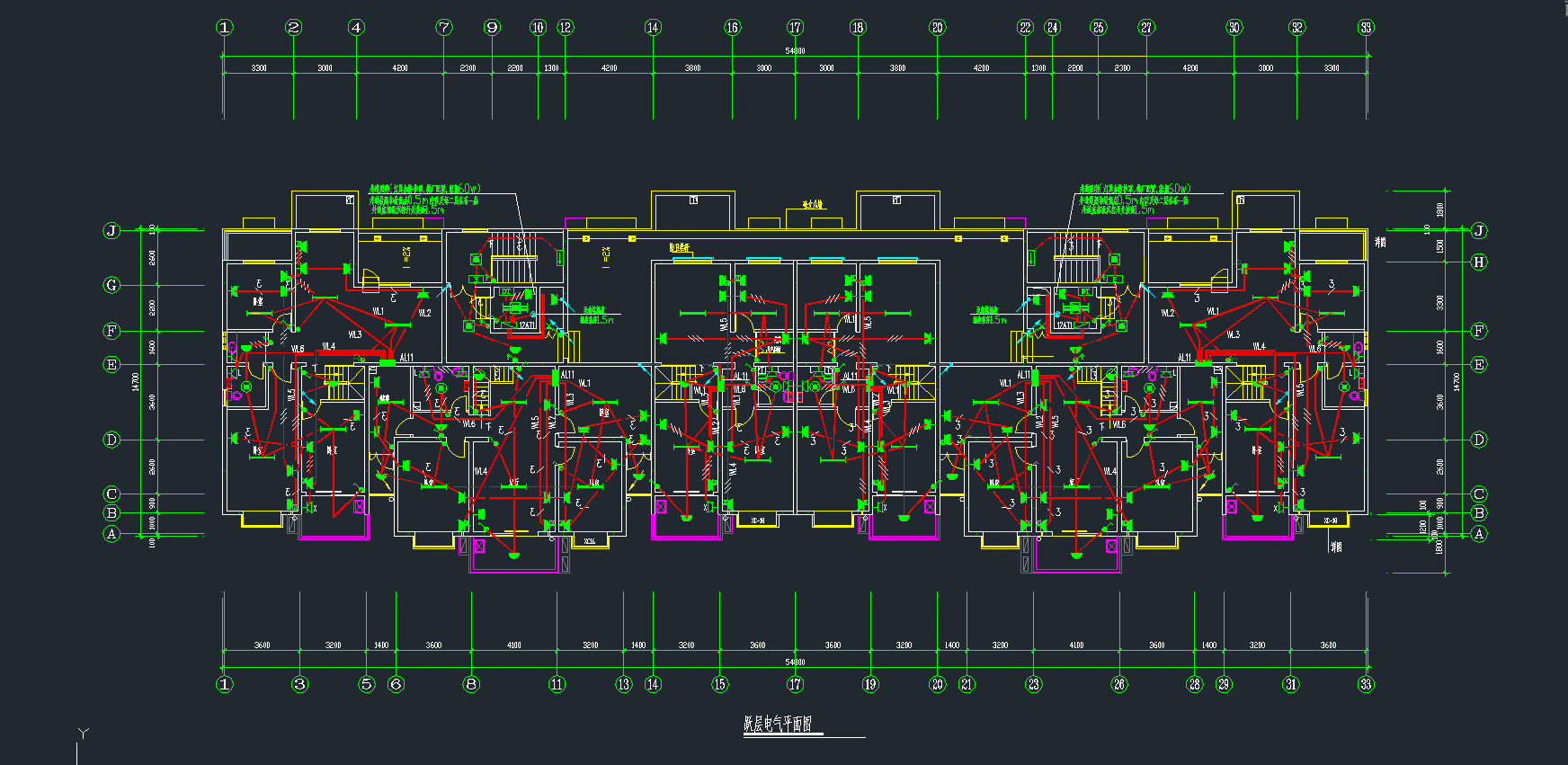This screenshot has width=1568, height=765.
Task: Click bottom axis bubble numbered 3
Action: point(299,684)
